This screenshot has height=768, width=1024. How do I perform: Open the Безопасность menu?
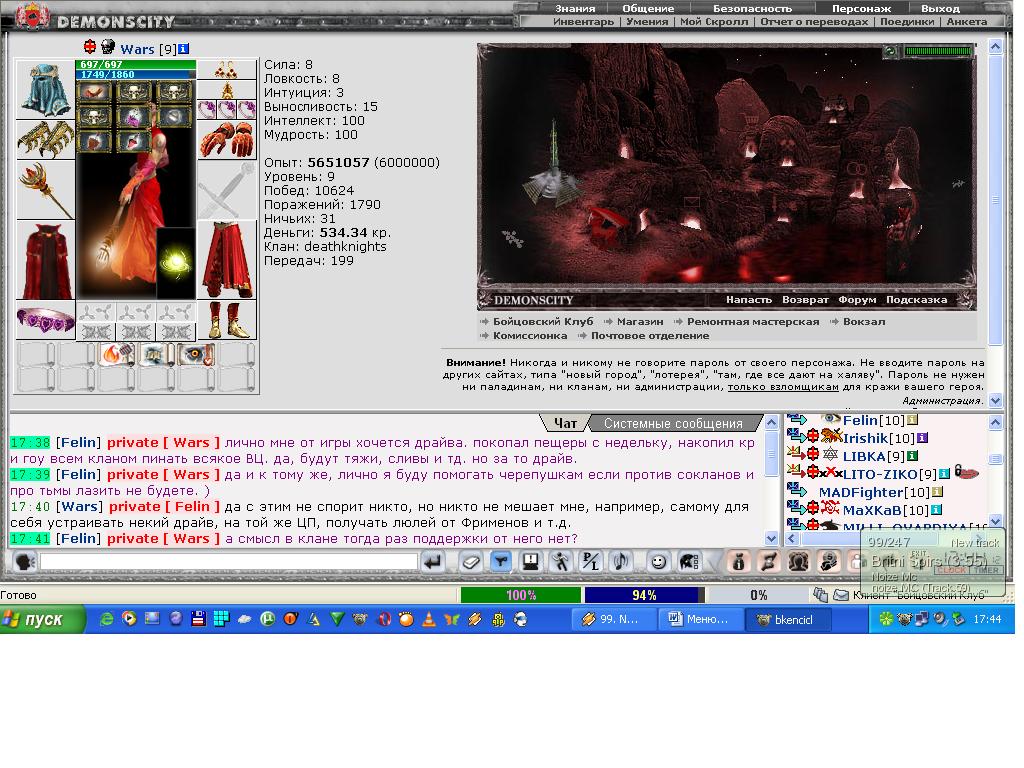click(x=752, y=8)
